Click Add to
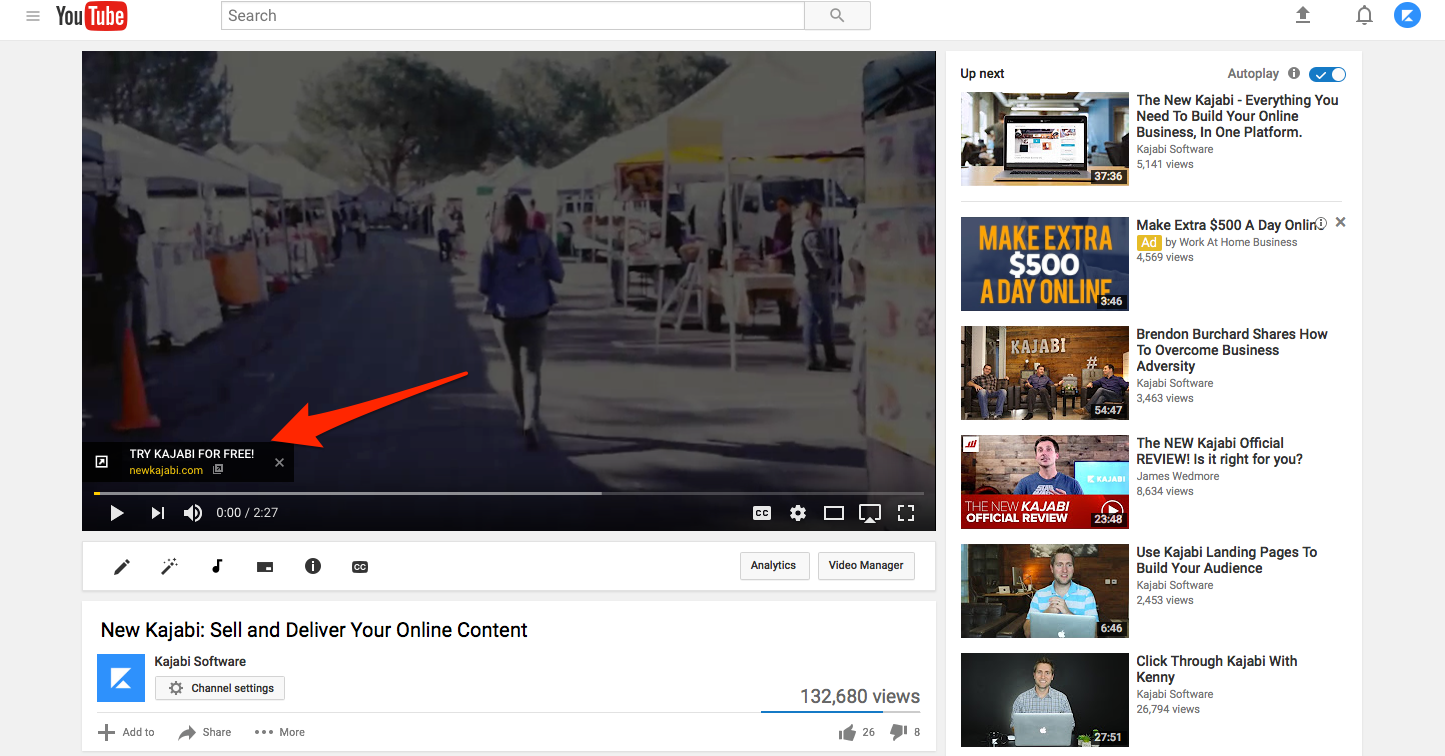1445x756 pixels. (126, 732)
